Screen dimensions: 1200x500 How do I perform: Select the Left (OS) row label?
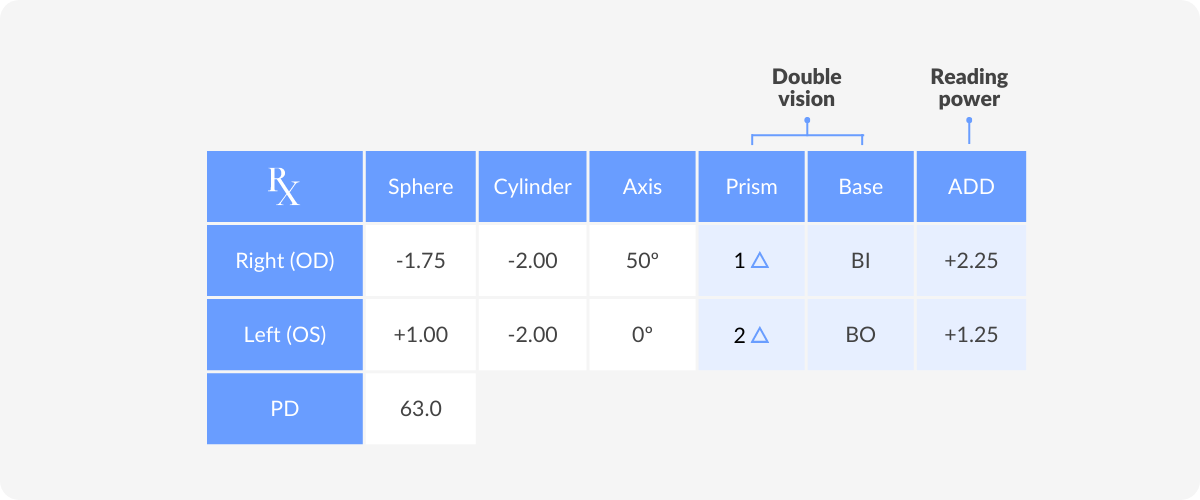coord(285,335)
